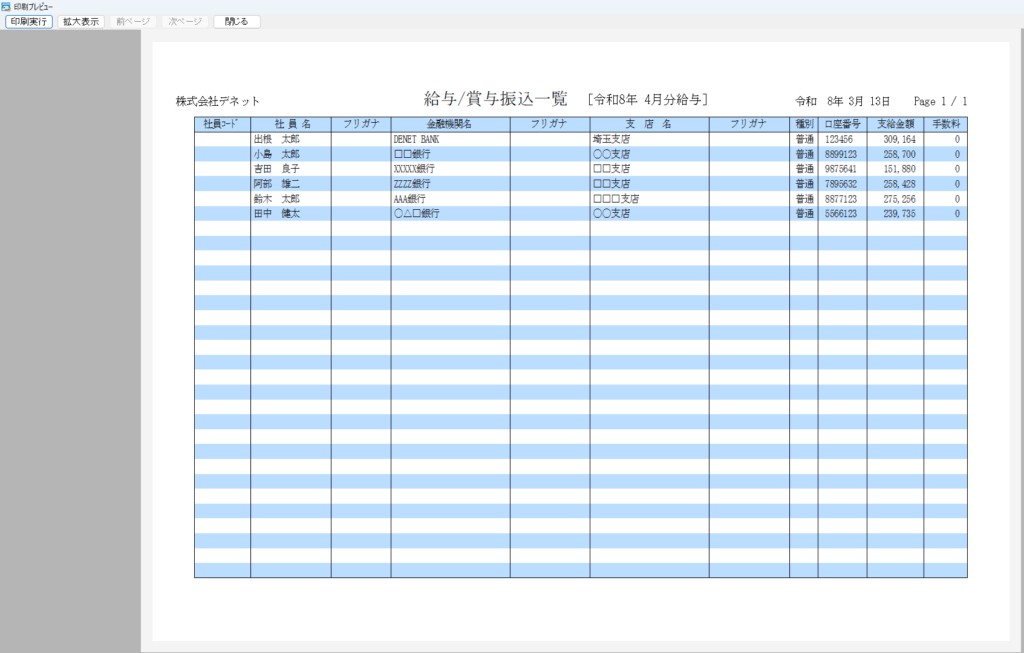Click employee name 田中 健太
This screenshot has height=653, width=1024.
276,214
